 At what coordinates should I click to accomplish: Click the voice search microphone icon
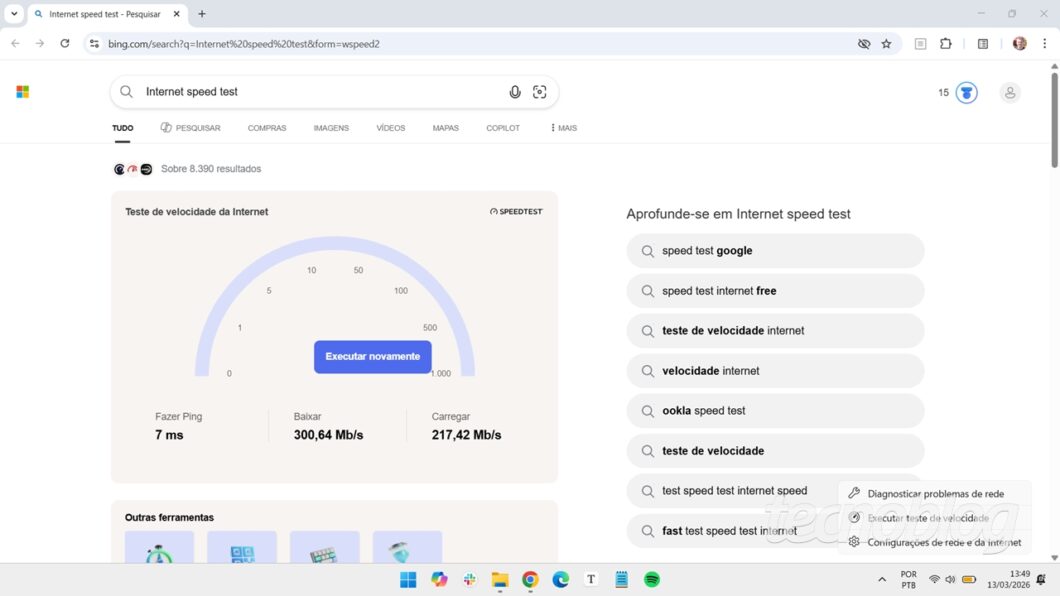click(515, 91)
